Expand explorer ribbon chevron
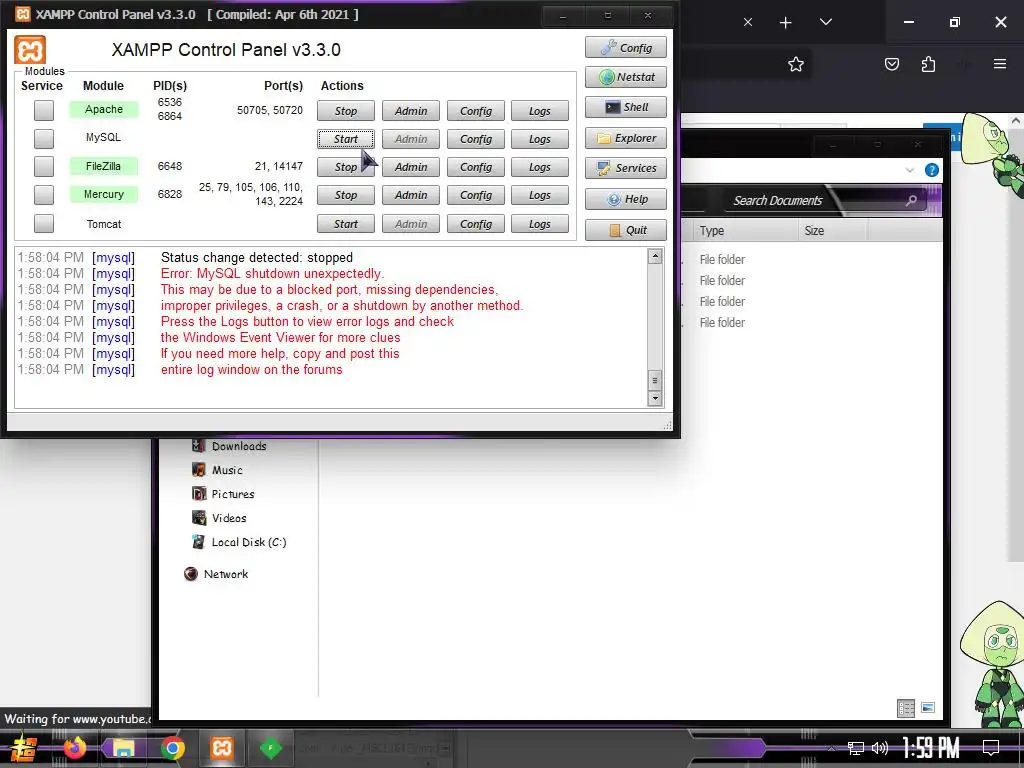 click(910, 170)
